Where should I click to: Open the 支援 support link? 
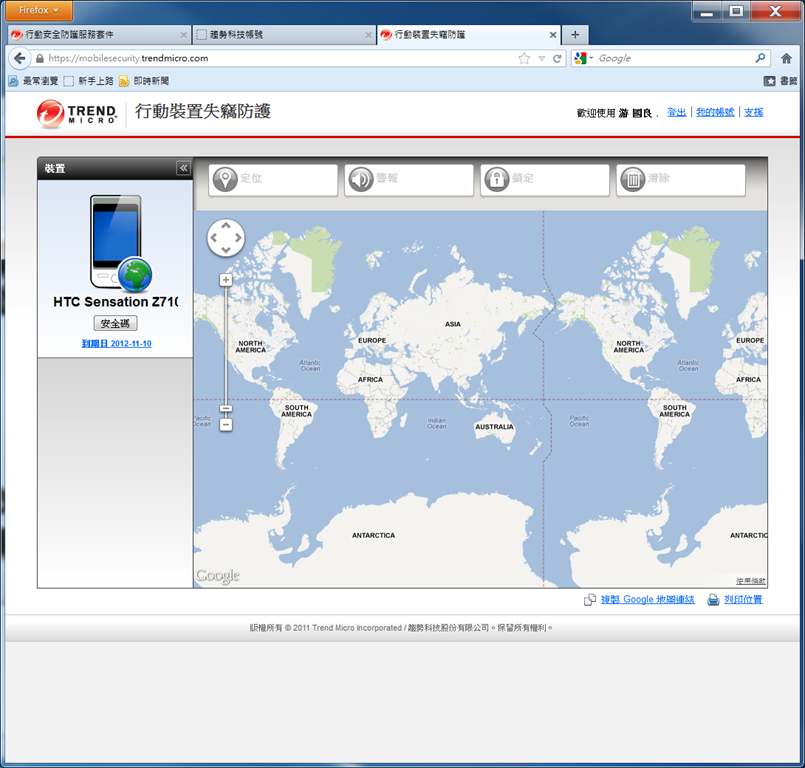click(x=754, y=112)
